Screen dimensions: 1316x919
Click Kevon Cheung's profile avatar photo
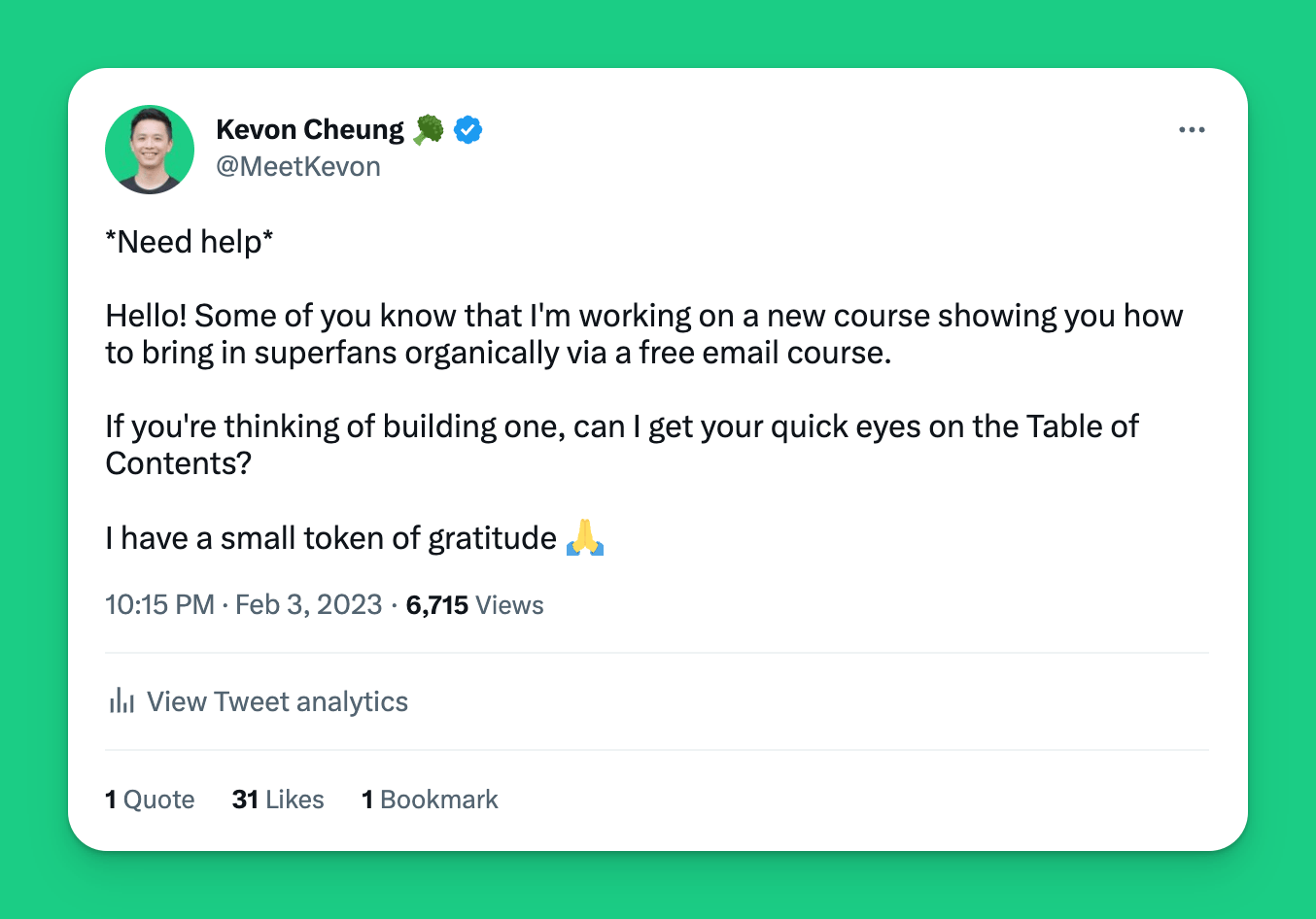coord(150,150)
